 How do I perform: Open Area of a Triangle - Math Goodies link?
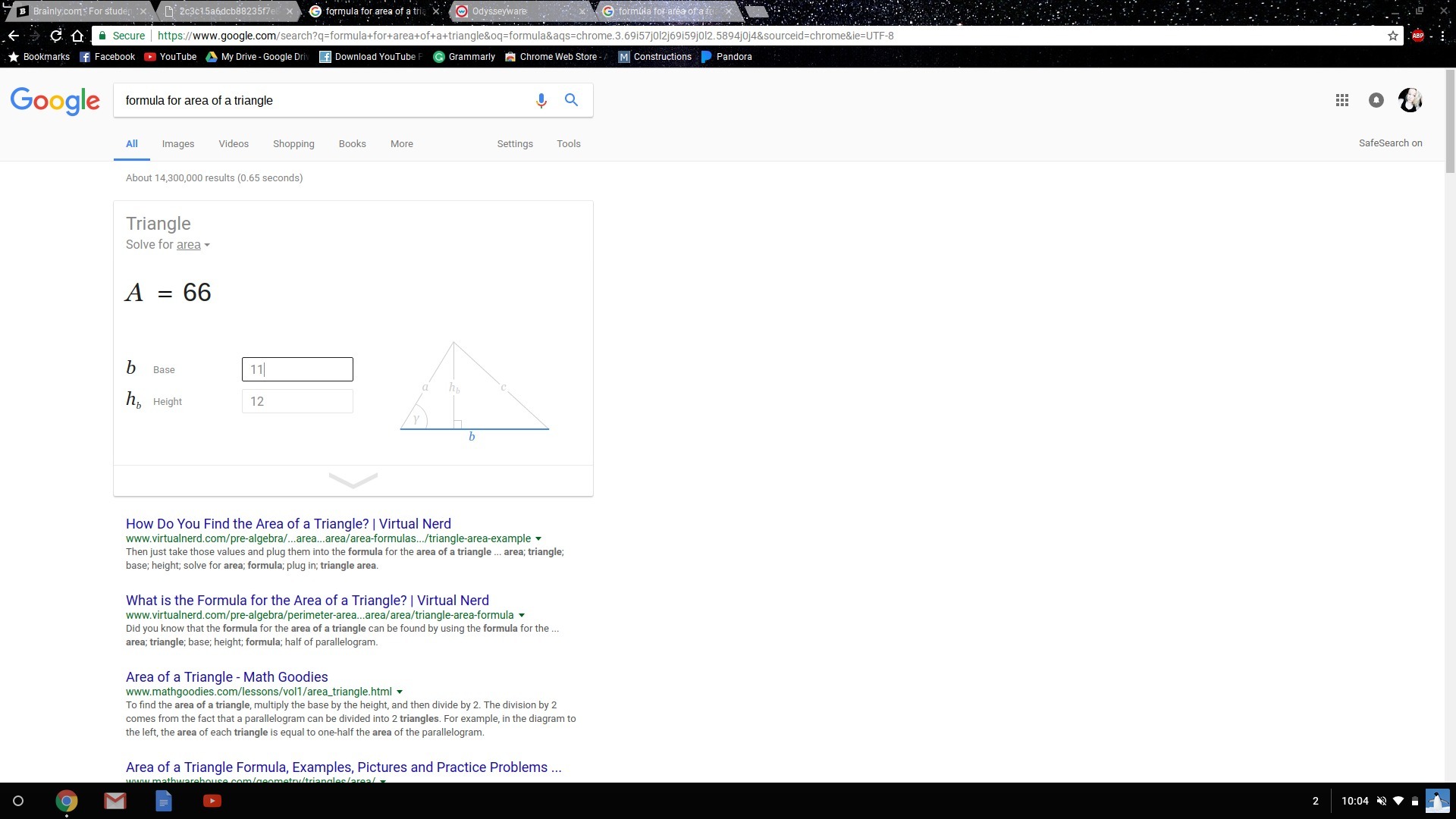[227, 677]
